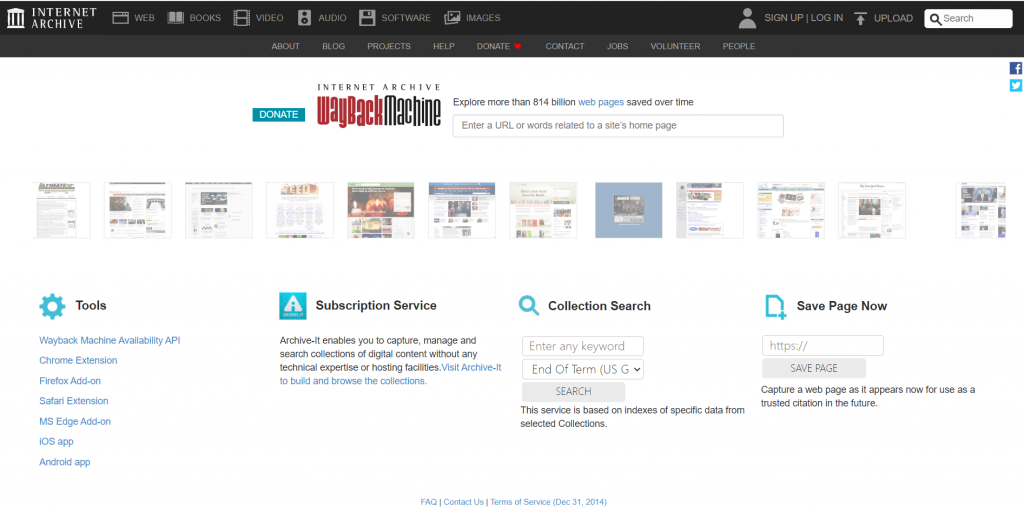
Task: Open the HELP menu item
Action: click(x=443, y=46)
